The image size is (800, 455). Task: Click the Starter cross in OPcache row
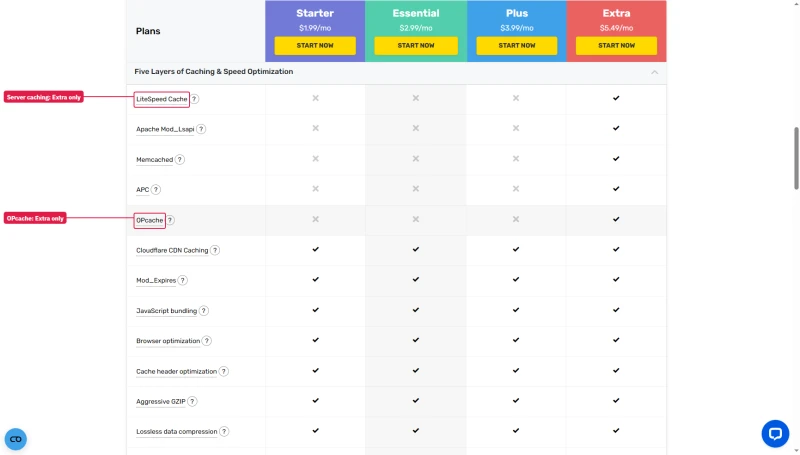coord(315,219)
